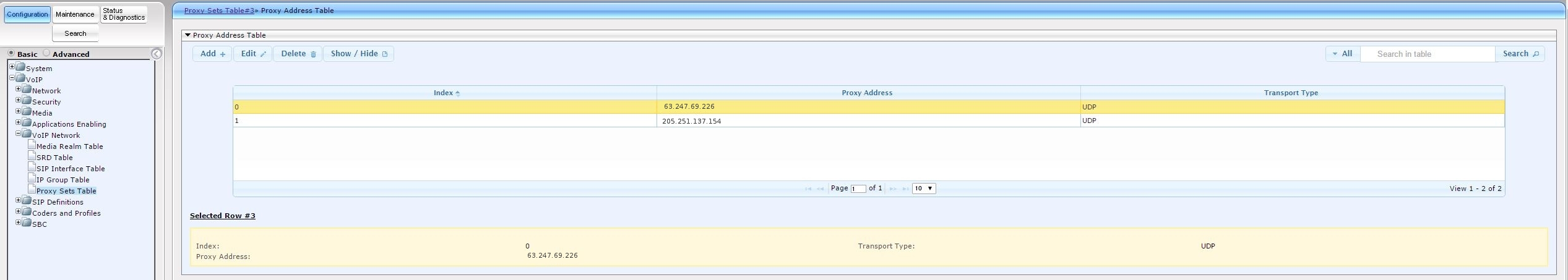Click the SBC folder icon
Viewport: 1568px width, 280px height.
pyautogui.click(x=27, y=223)
